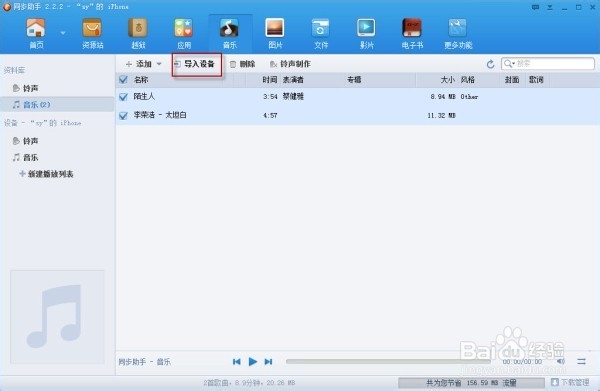The height and width of the screenshot is (391, 600).
Task: Click the playback progress slider
Action: click(388, 361)
